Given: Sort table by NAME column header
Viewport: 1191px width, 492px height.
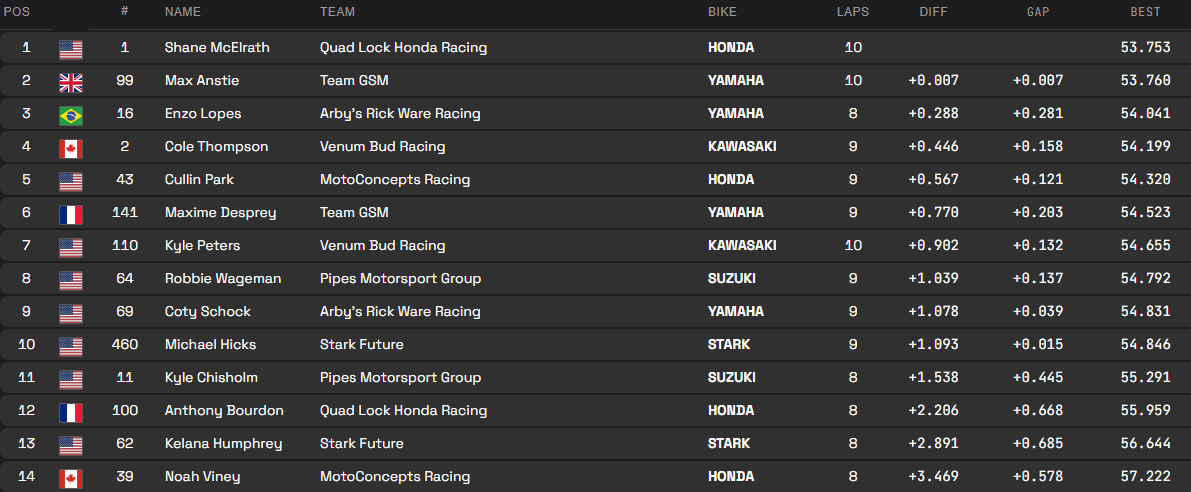Looking at the screenshot, I should [x=183, y=12].
